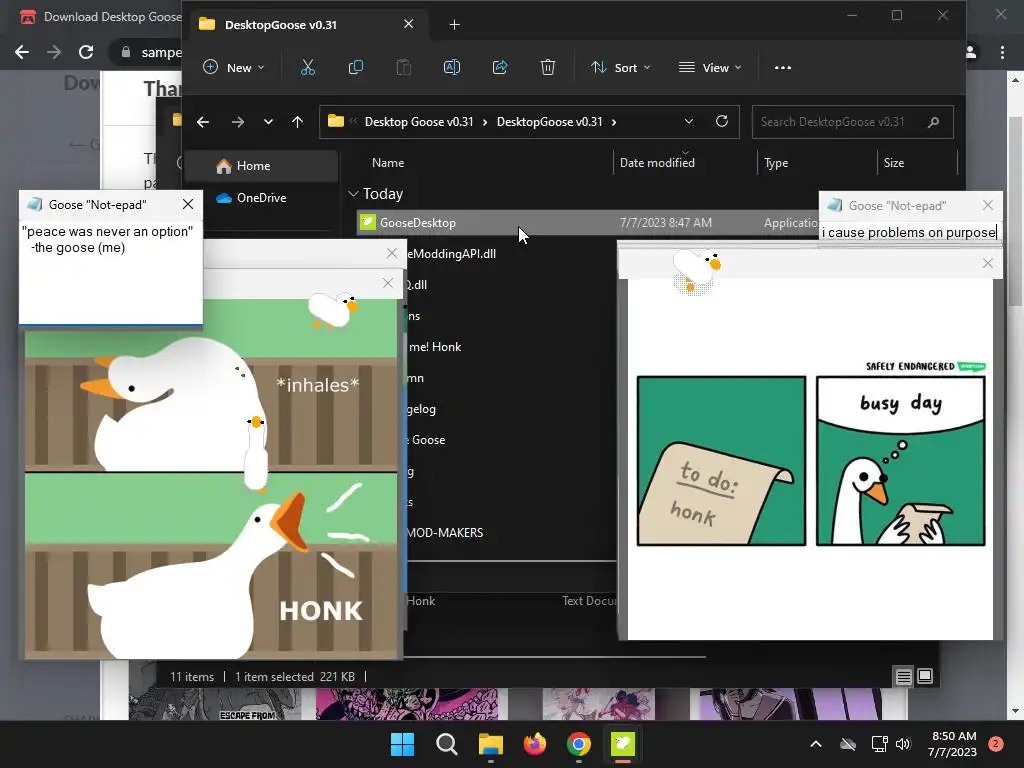Sort files by Name column header
This screenshot has height=768, width=1024.
pyautogui.click(x=388, y=163)
